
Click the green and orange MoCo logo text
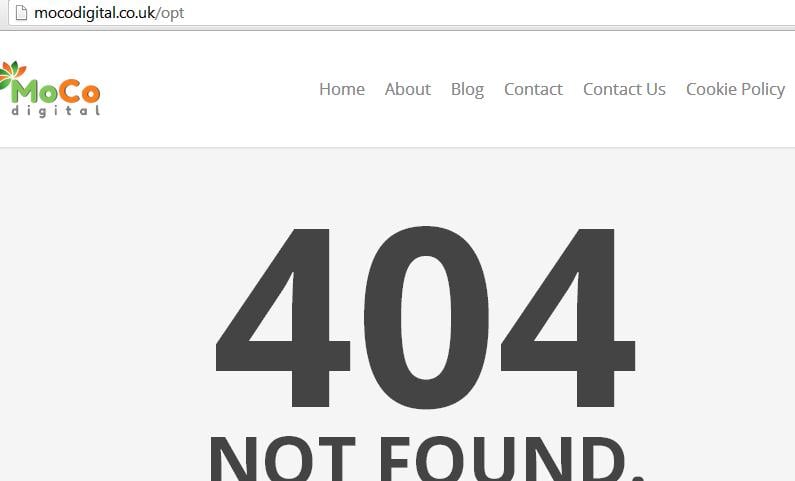point(56,91)
